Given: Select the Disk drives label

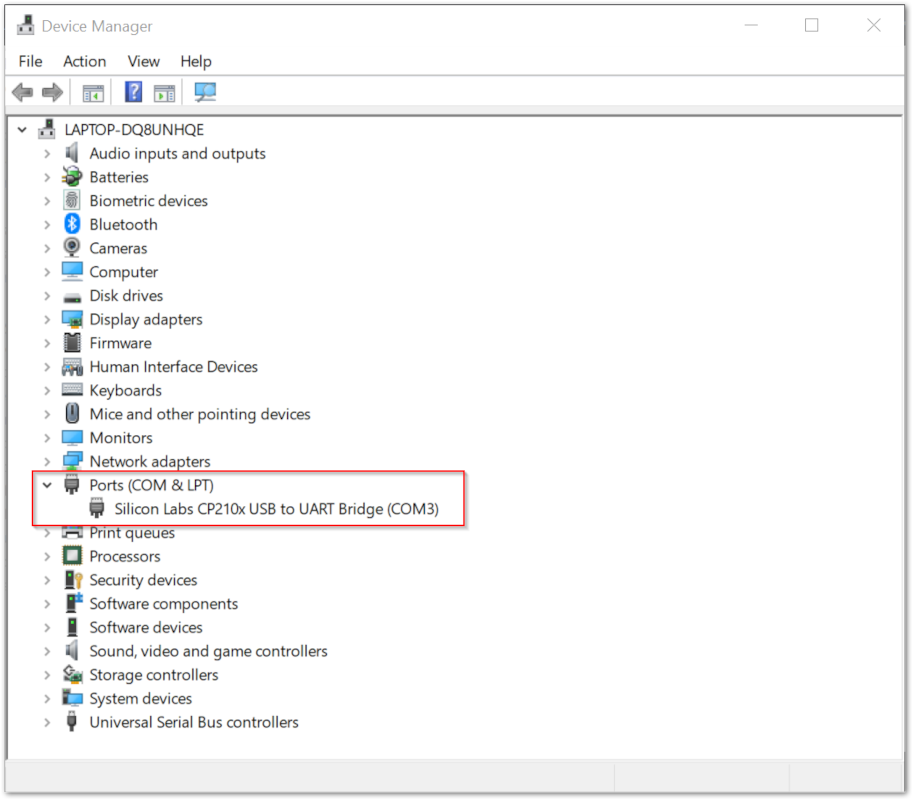Looking at the screenshot, I should point(126,296).
